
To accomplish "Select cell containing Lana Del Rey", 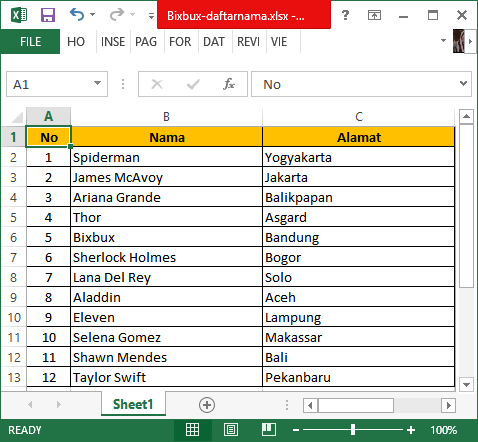I will (167, 277).
